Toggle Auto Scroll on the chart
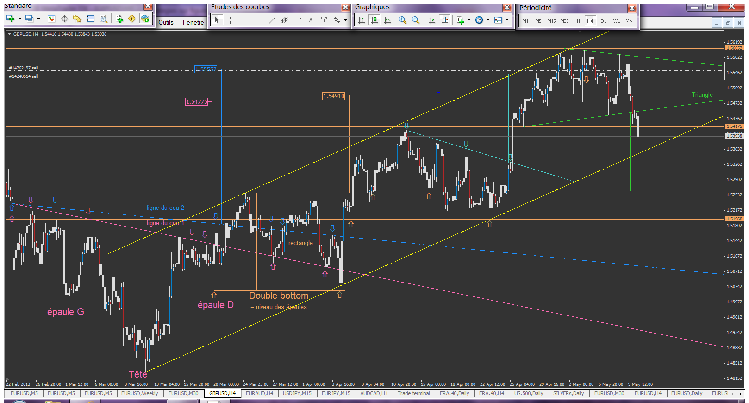 click(x=432, y=20)
